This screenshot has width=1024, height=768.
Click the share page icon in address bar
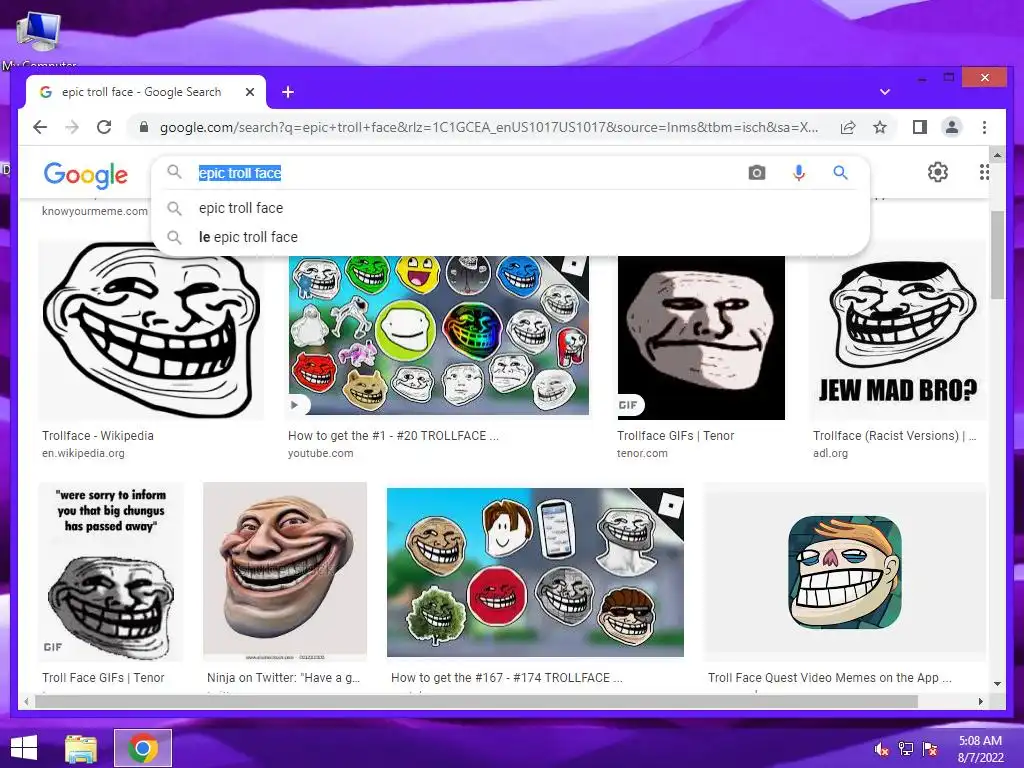848,127
